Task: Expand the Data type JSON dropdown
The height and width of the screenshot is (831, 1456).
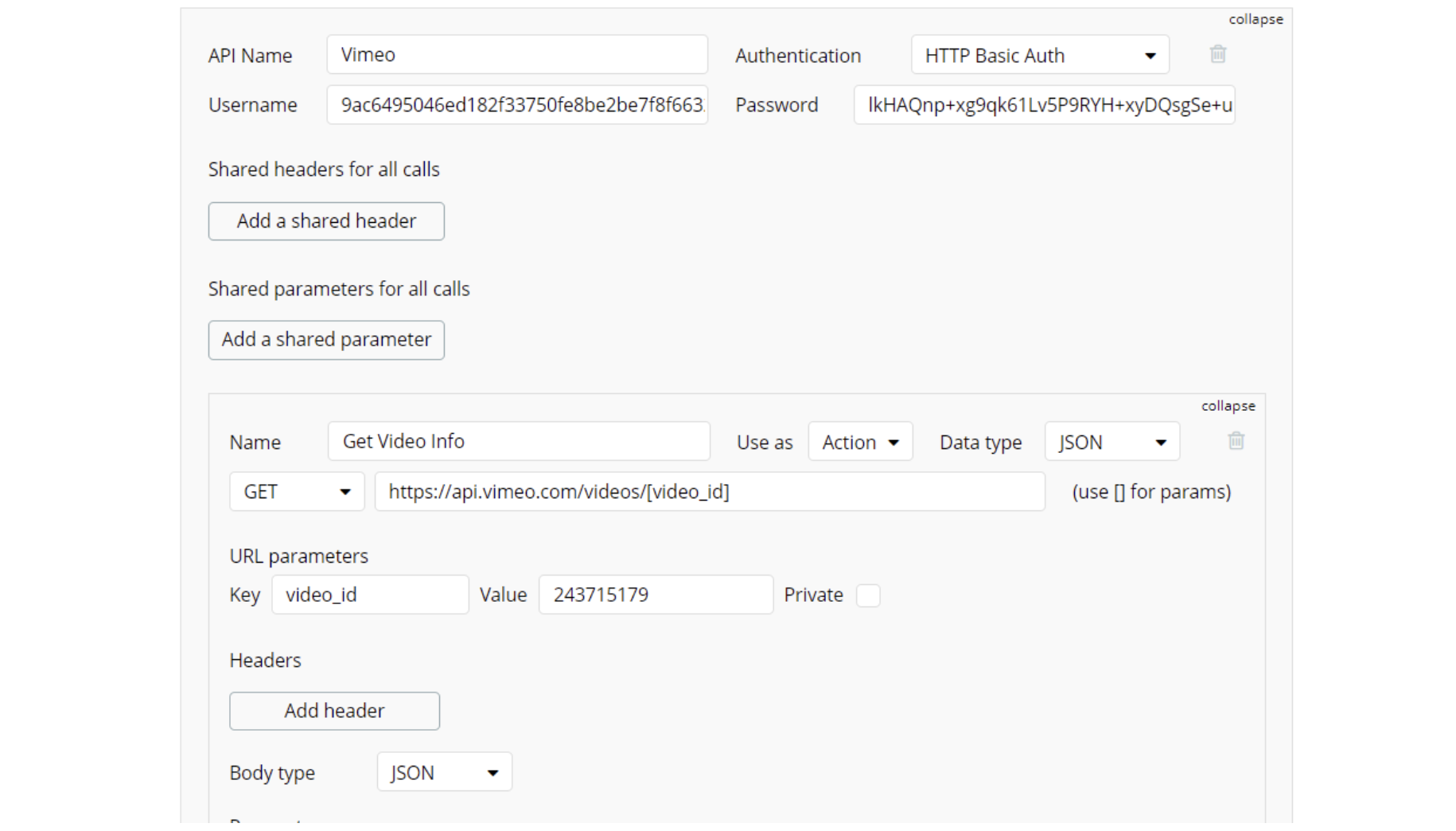Action: tap(1111, 442)
